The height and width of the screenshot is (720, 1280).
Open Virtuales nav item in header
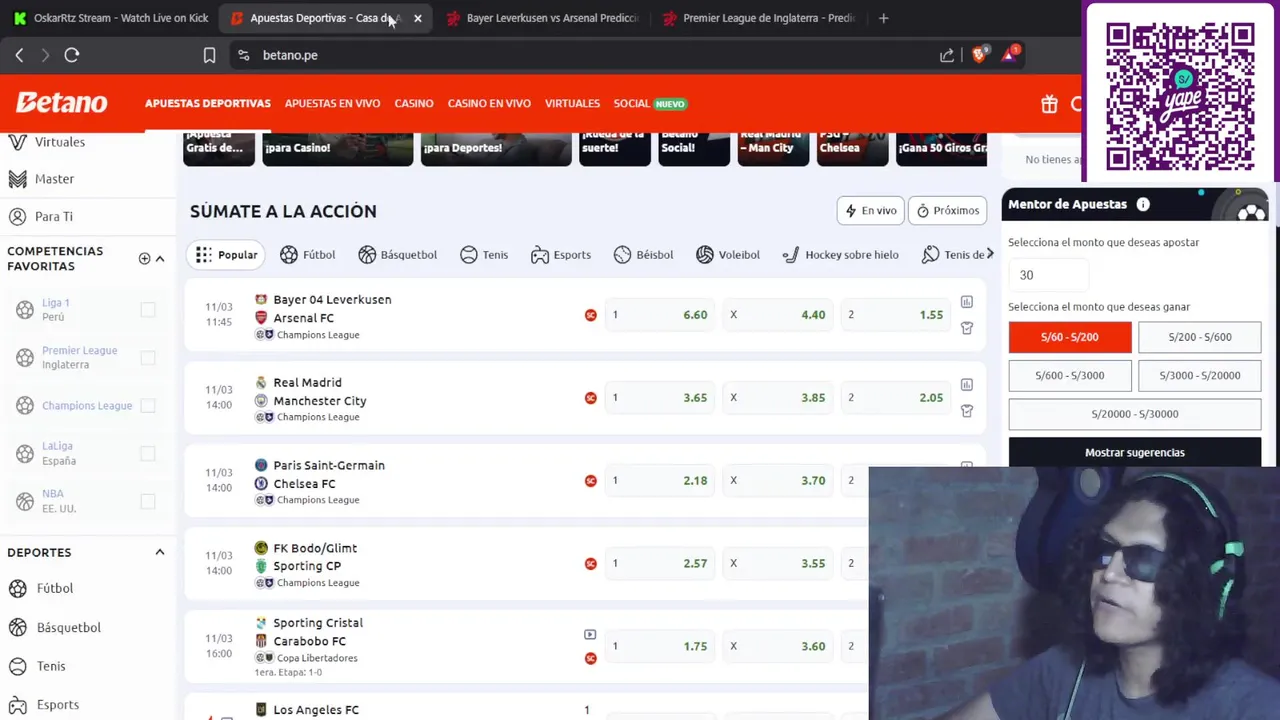coord(572,104)
